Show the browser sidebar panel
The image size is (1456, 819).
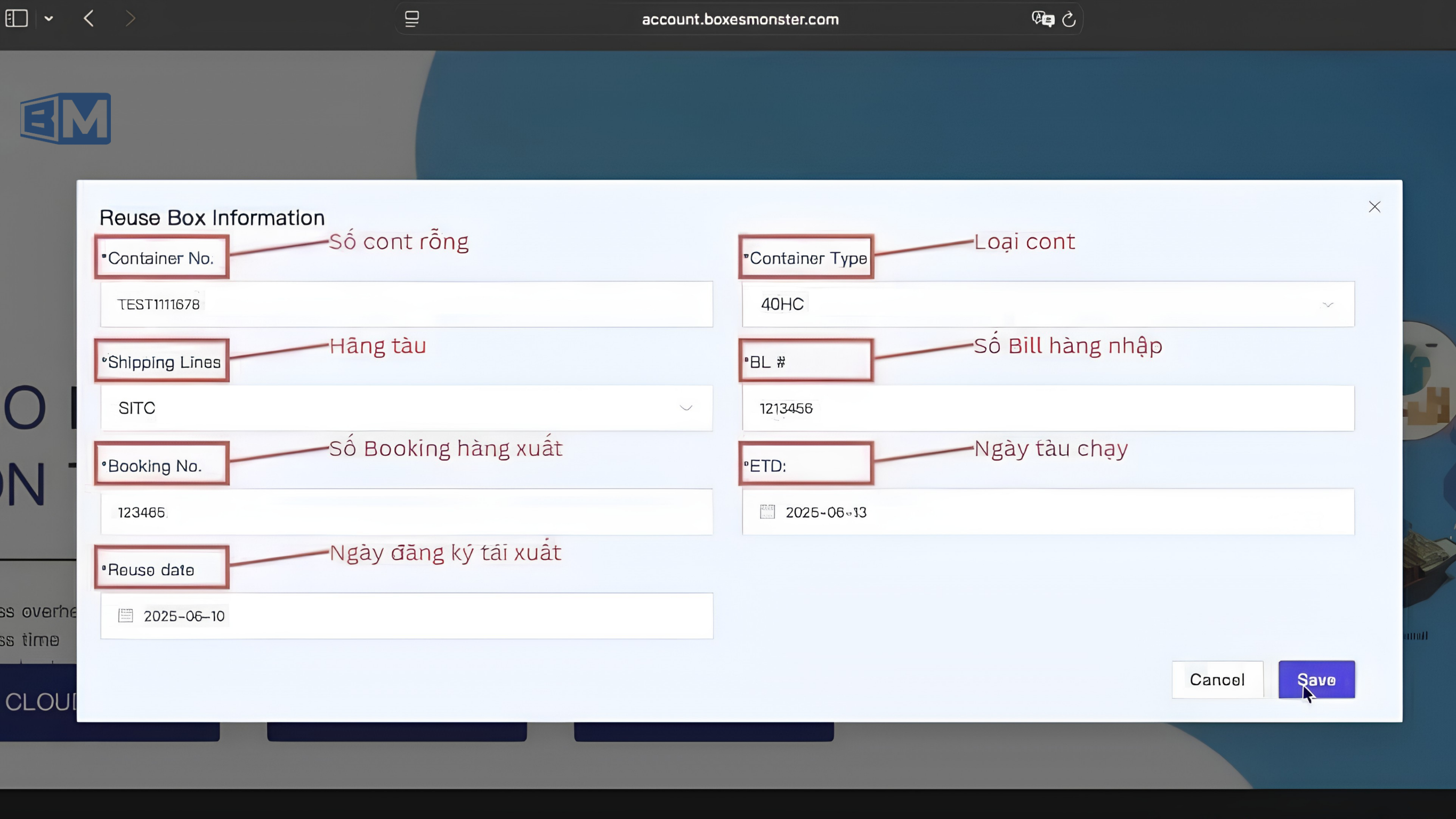point(17,19)
